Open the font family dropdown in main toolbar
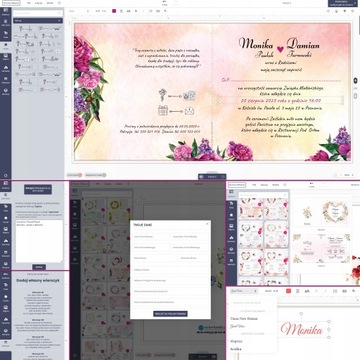 79,11
